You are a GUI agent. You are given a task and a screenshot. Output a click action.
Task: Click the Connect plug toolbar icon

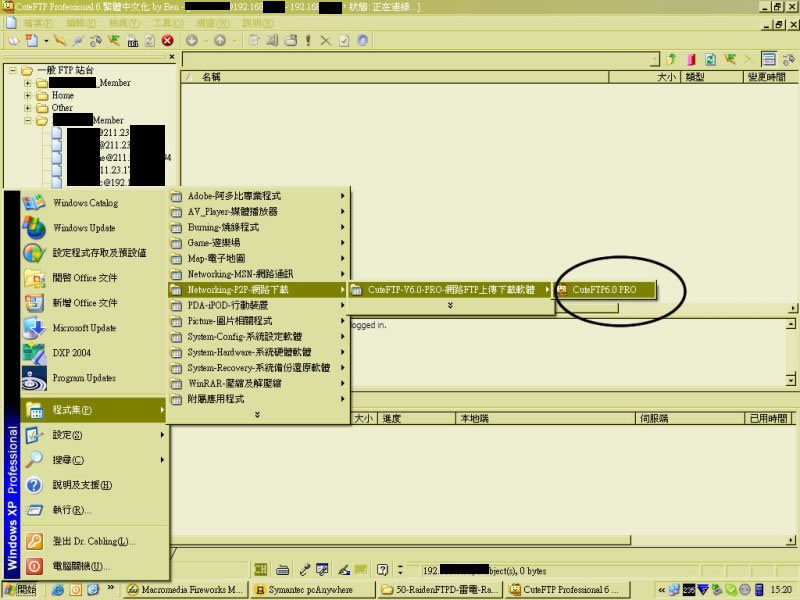pos(78,40)
